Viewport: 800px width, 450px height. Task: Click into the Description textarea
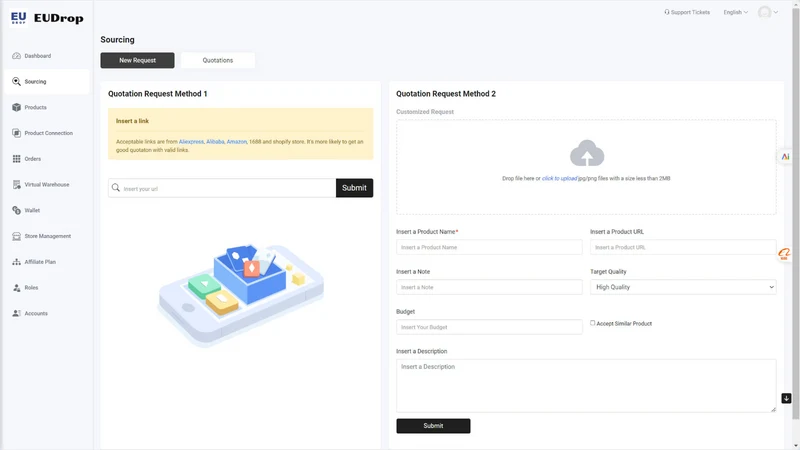coord(586,386)
